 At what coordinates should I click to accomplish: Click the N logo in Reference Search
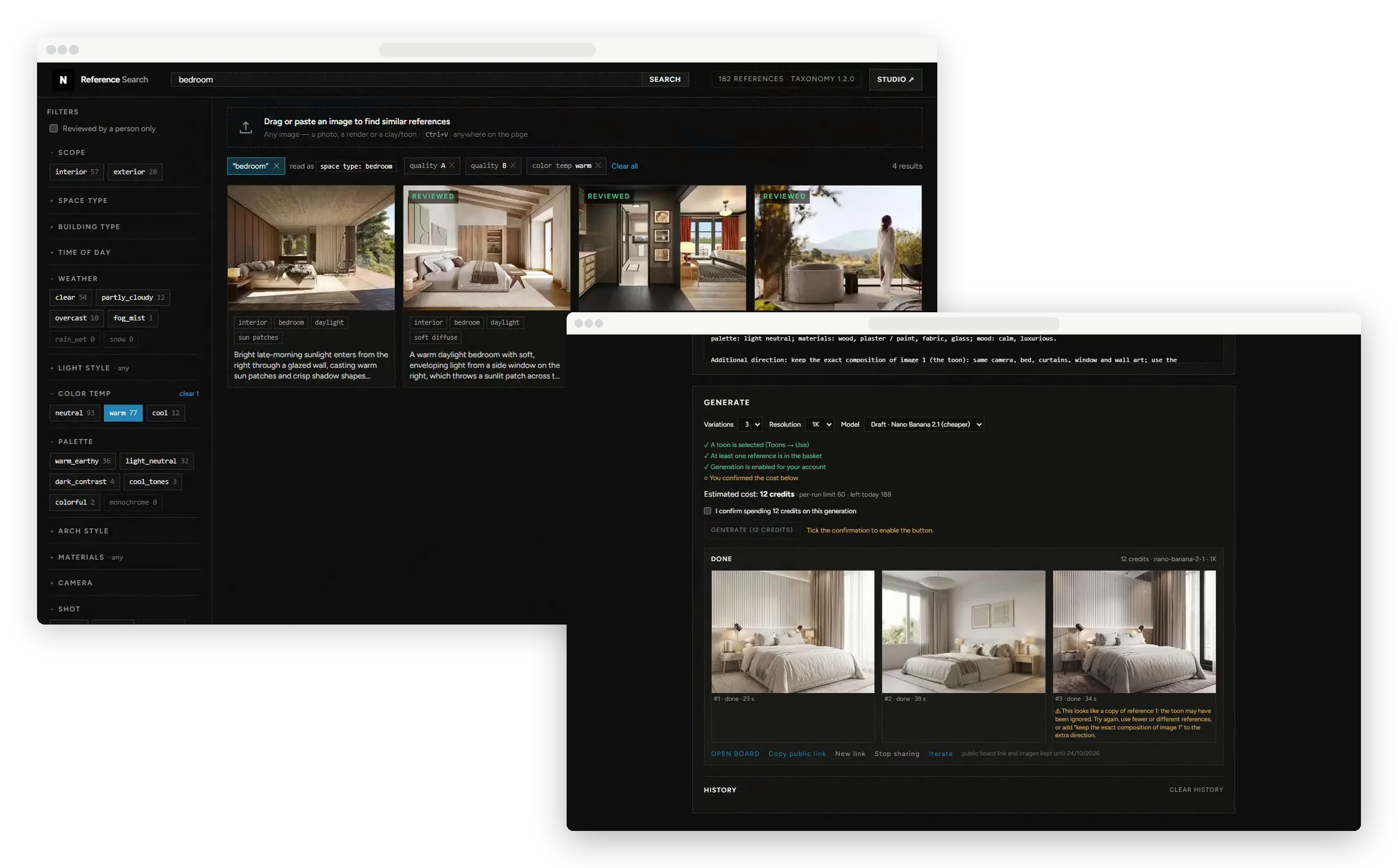(x=63, y=80)
